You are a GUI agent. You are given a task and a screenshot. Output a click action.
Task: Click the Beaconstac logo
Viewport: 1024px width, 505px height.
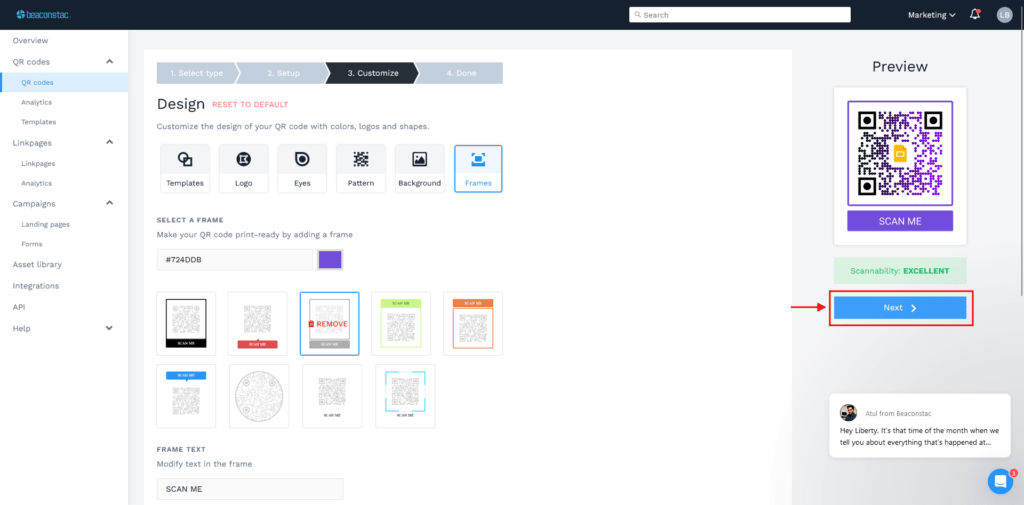click(43, 14)
